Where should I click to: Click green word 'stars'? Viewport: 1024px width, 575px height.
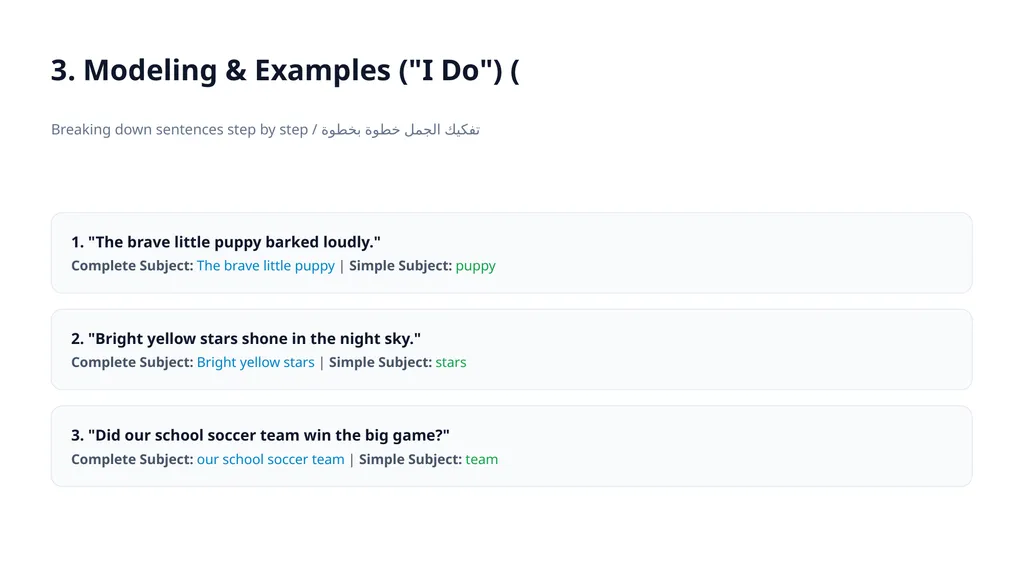click(451, 363)
